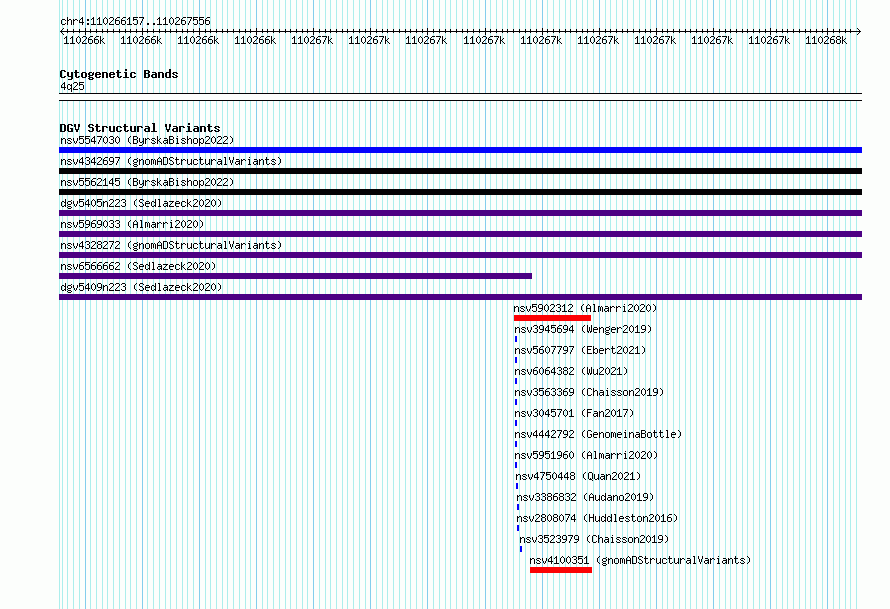Click the 110268k ruler tick label
The height and width of the screenshot is (609, 890).
point(826,40)
